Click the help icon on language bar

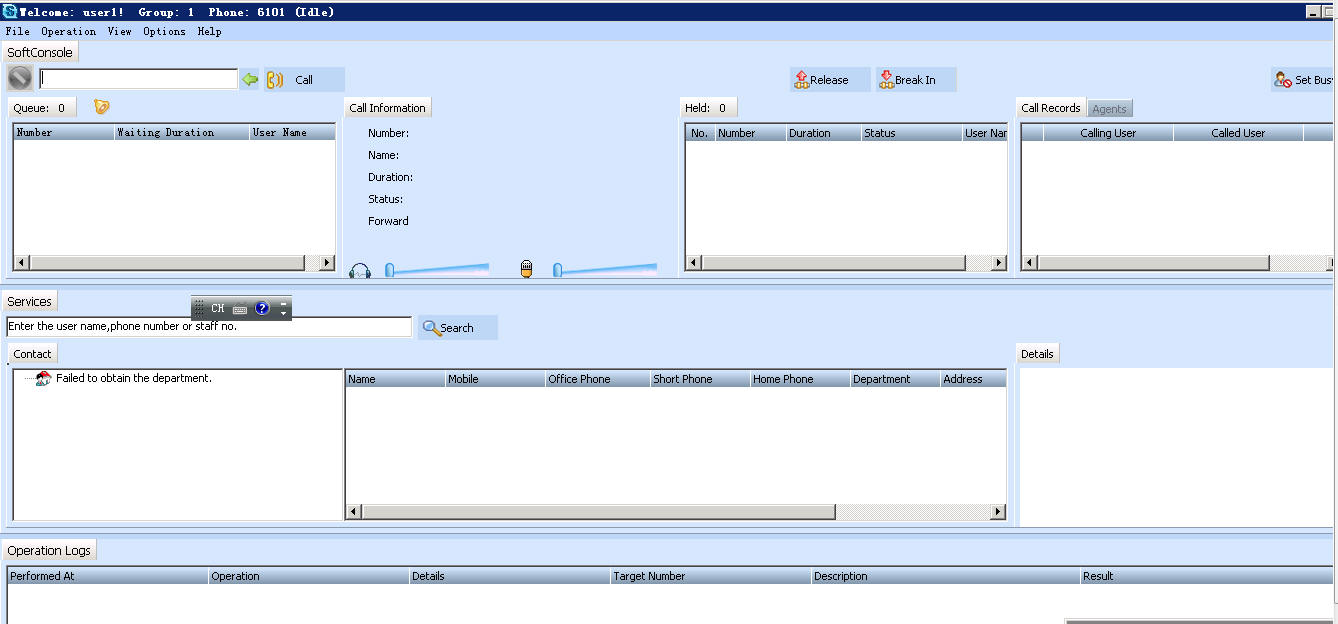(262, 308)
